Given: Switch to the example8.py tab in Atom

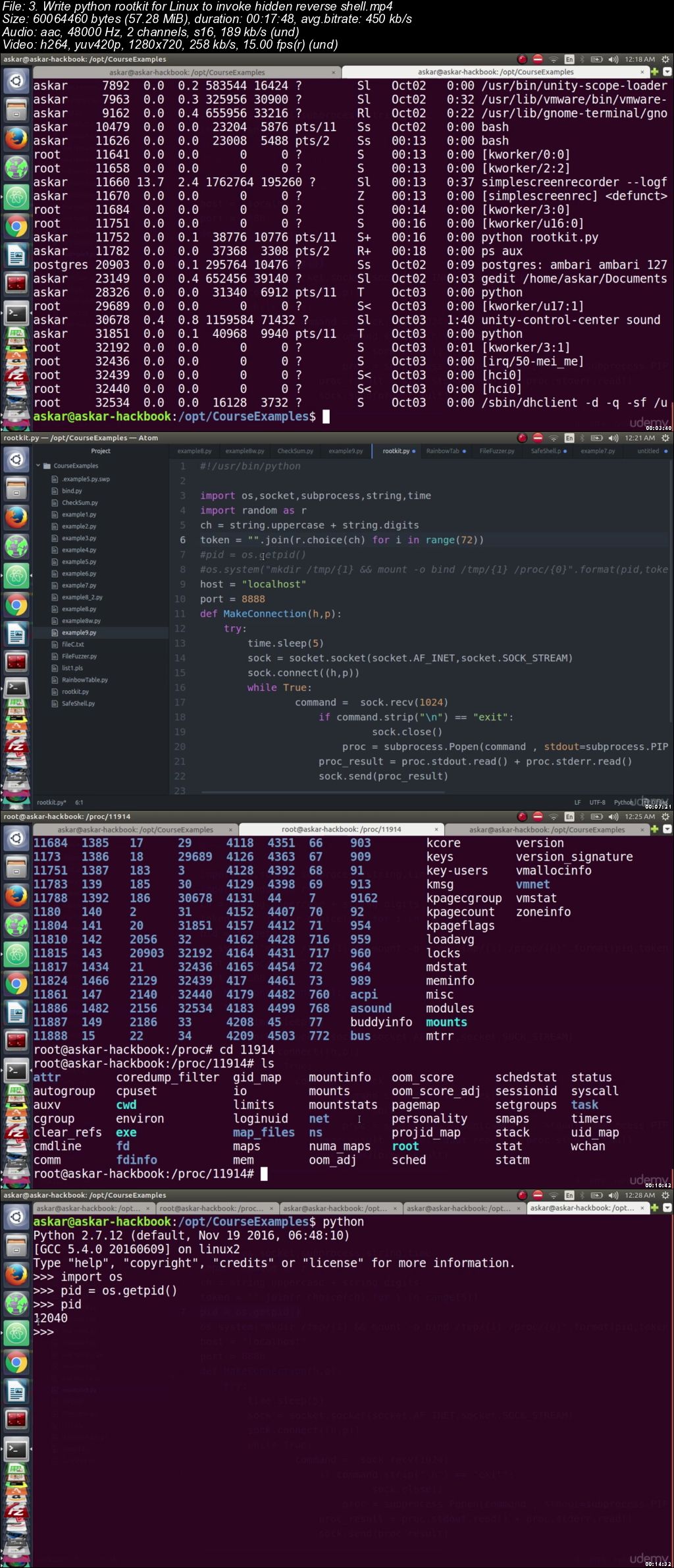Looking at the screenshot, I should (x=194, y=451).
